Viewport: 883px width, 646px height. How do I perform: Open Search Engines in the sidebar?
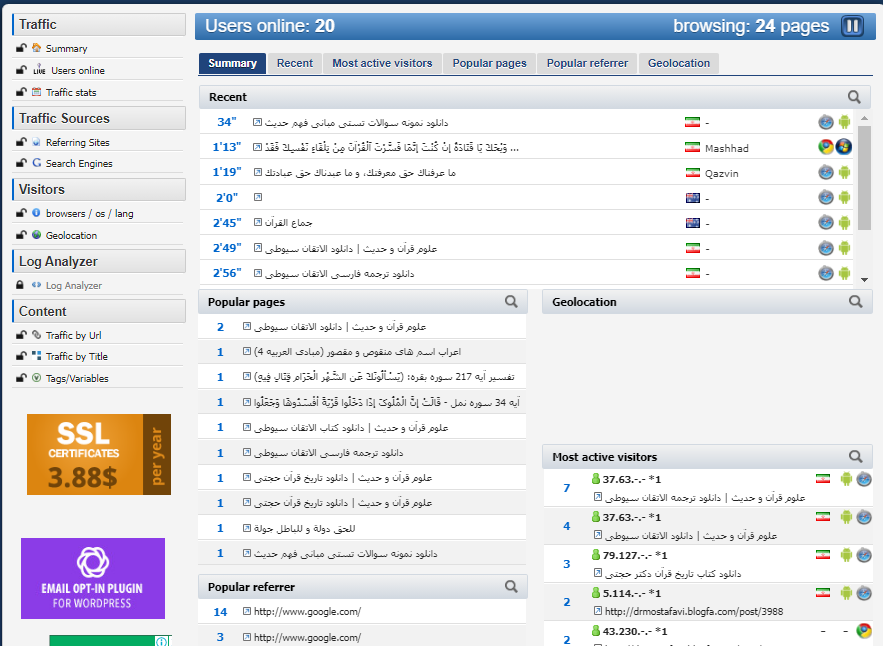79,163
